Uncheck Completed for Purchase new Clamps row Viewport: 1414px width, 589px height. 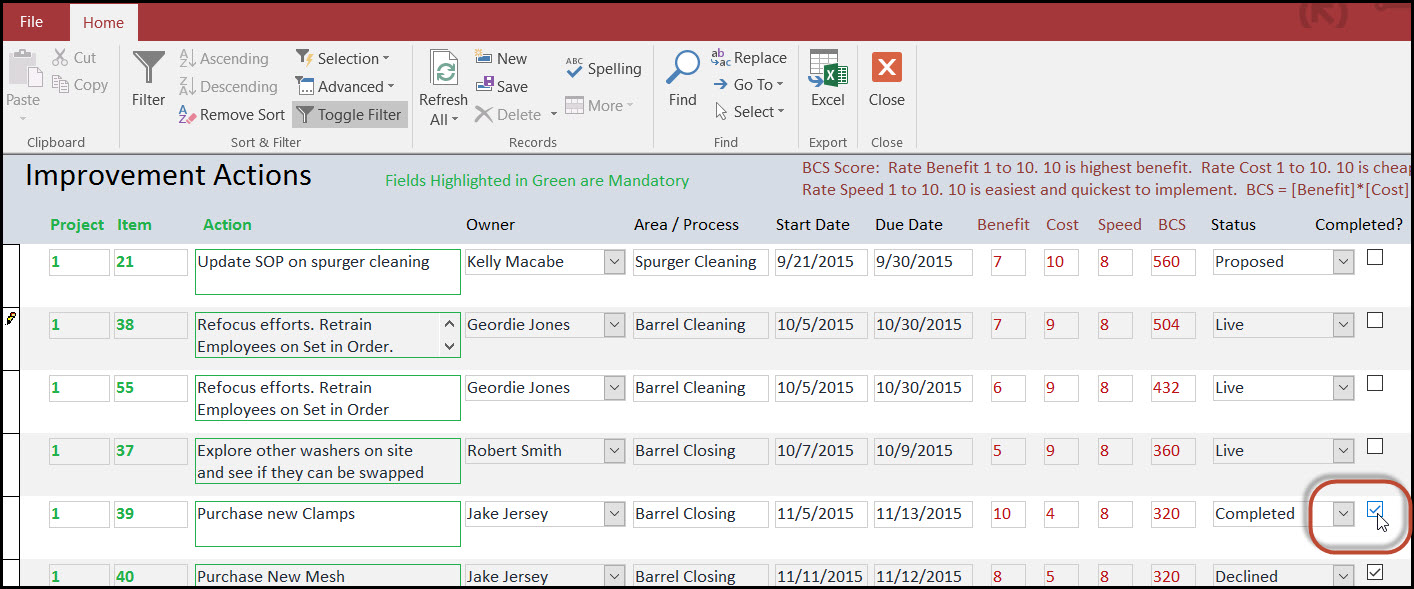1375,510
